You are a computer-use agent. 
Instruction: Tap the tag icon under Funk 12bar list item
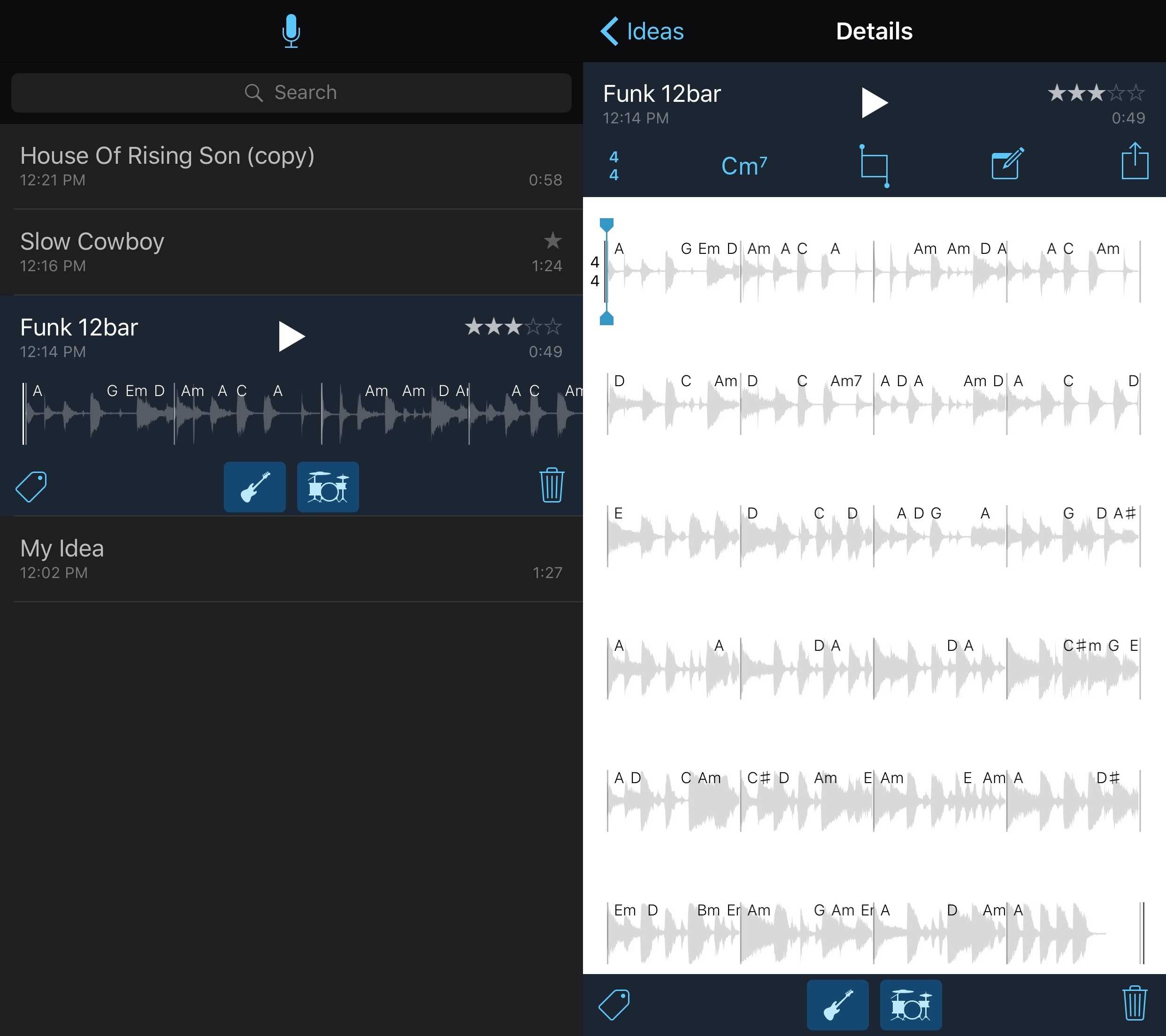tap(31, 487)
